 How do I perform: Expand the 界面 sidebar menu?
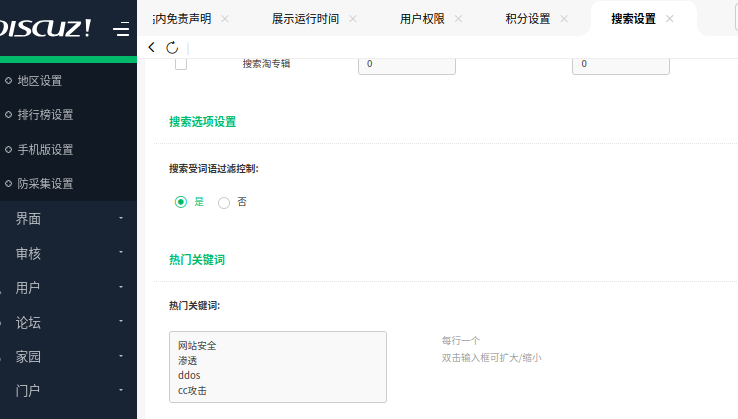[68, 219]
